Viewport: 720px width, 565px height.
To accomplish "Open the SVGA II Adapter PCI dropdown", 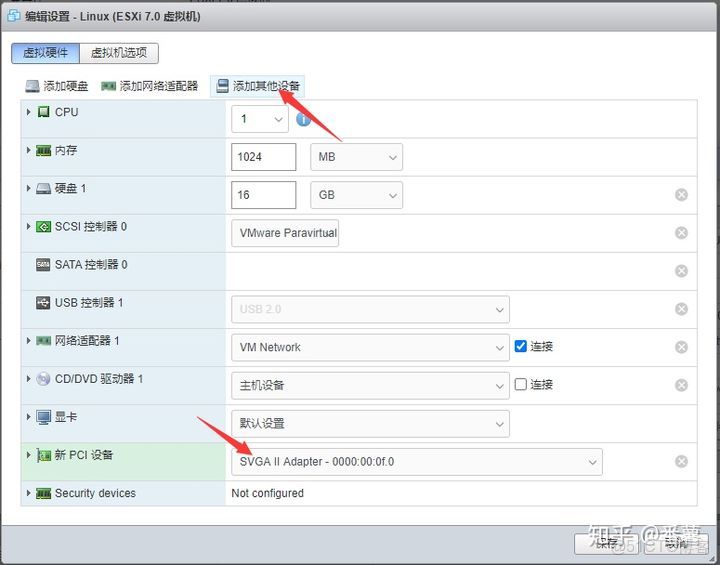I will [x=417, y=462].
